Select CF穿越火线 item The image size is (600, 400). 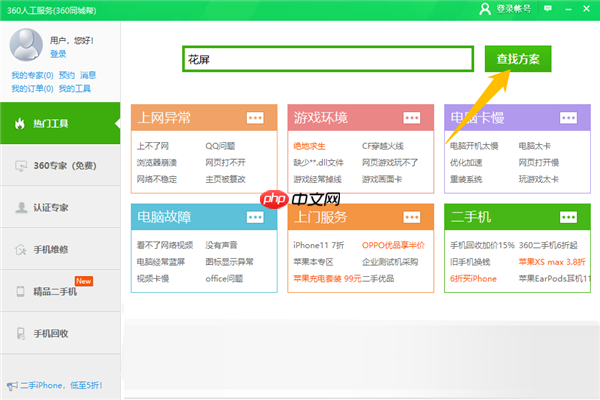(x=383, y=146)
